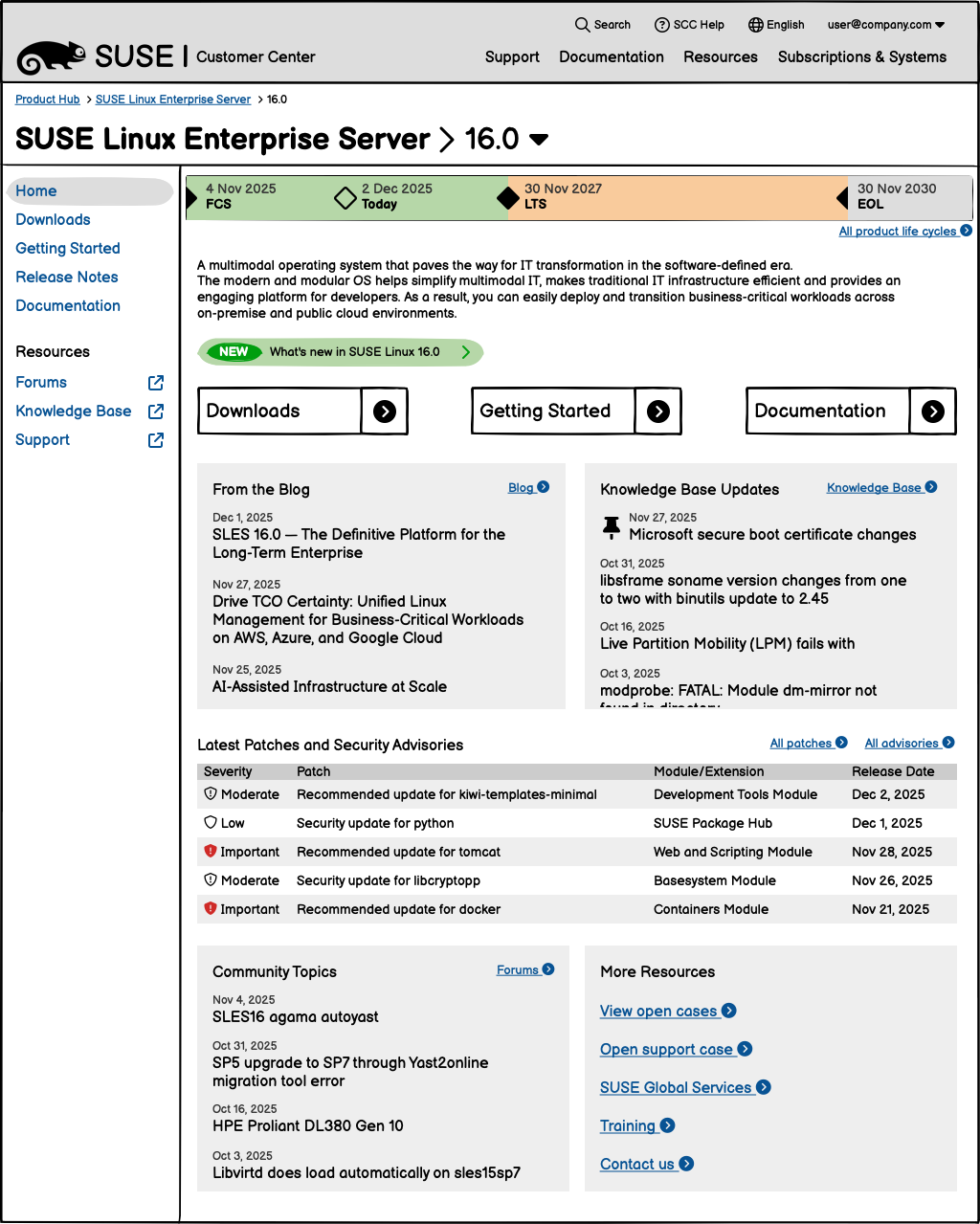980x1224 pixels.
Task: Click the LTS diamond lifecycle marker
Action: tap(508, 198)
